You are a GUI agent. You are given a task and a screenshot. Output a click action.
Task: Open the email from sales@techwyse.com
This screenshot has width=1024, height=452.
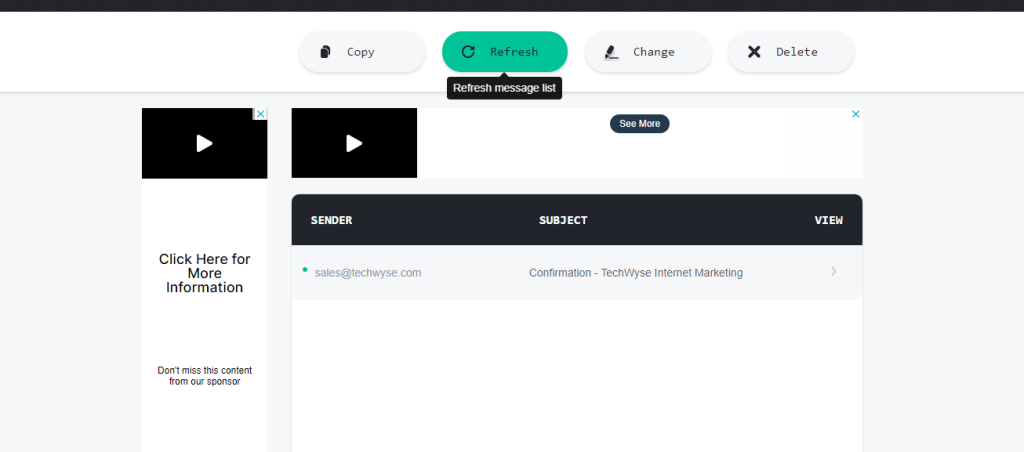tap(367, 273)
